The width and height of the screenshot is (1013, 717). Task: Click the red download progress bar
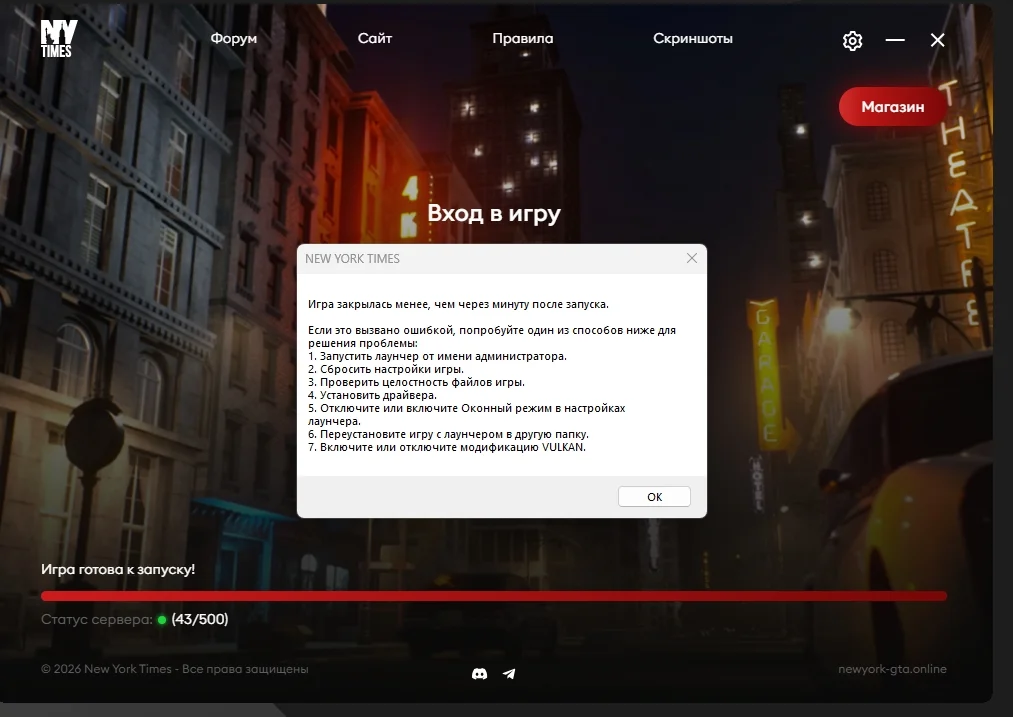(493, 596)
